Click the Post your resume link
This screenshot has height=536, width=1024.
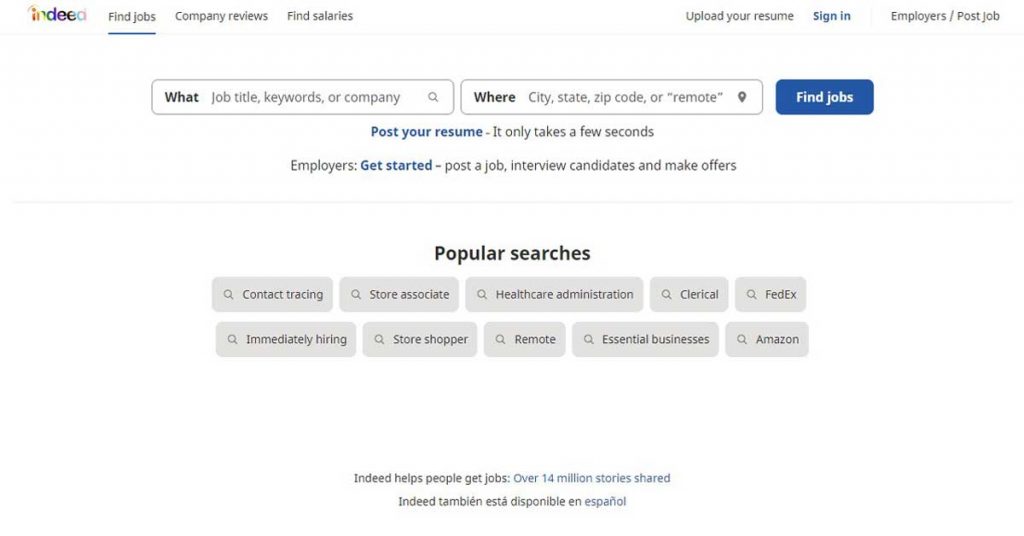pos(426,132)
